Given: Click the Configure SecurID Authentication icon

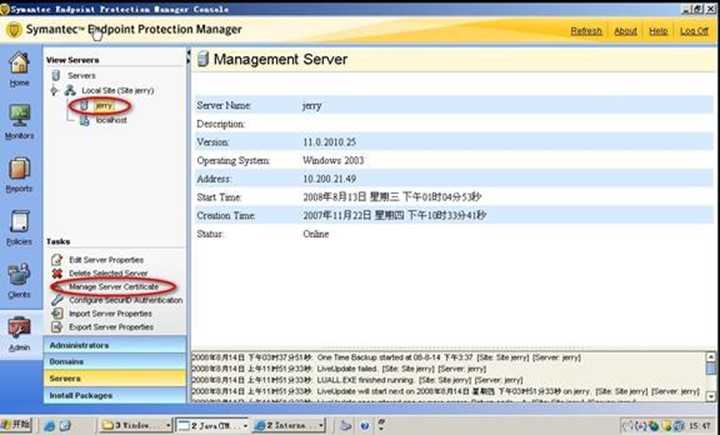Looking at the screenshot, I should [x=57, y=300].
